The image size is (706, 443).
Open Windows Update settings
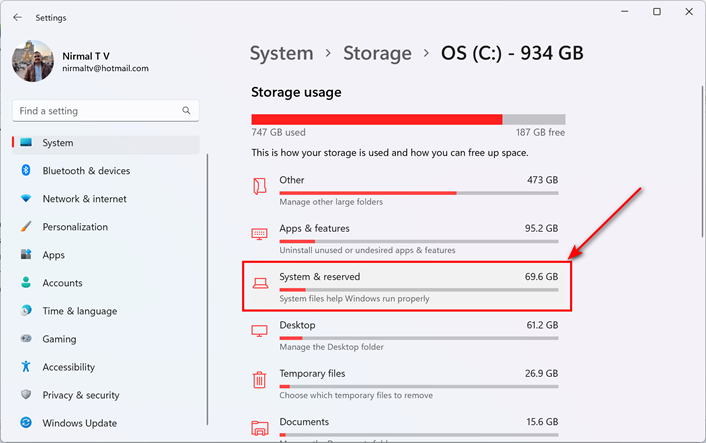106,423
